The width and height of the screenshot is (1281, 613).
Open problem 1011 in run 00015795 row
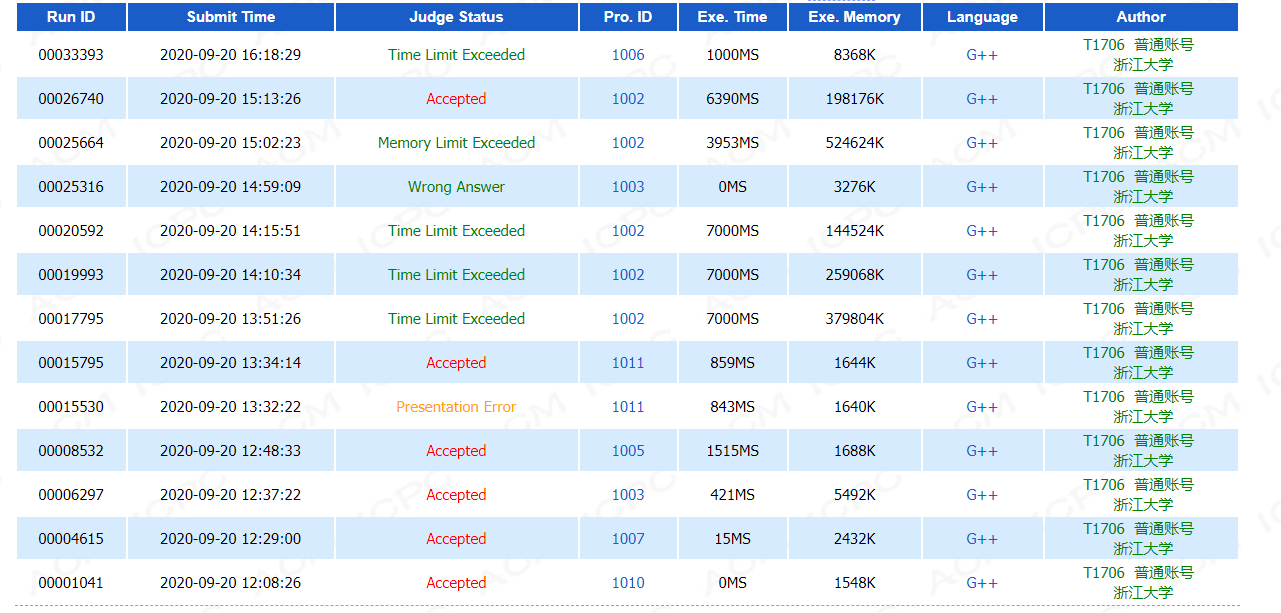coord(628,363)
